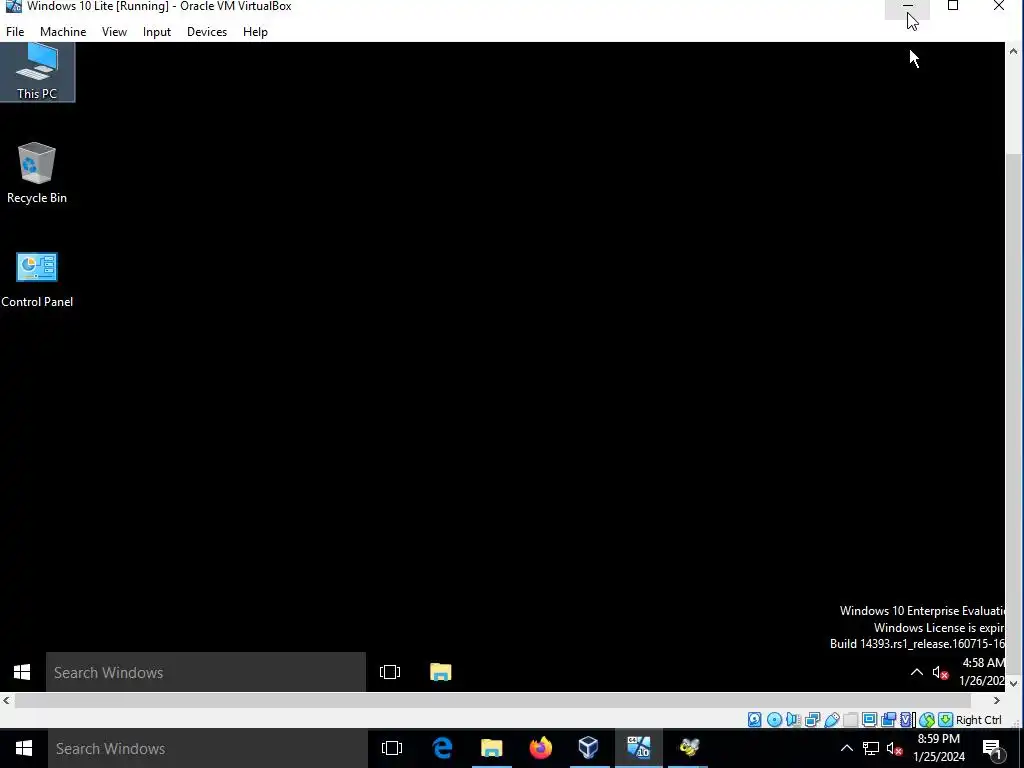Open host File Explorer taskbar icon
Image resolution: width=1024 pixels, height=768 pixels.
click(491, 748)
